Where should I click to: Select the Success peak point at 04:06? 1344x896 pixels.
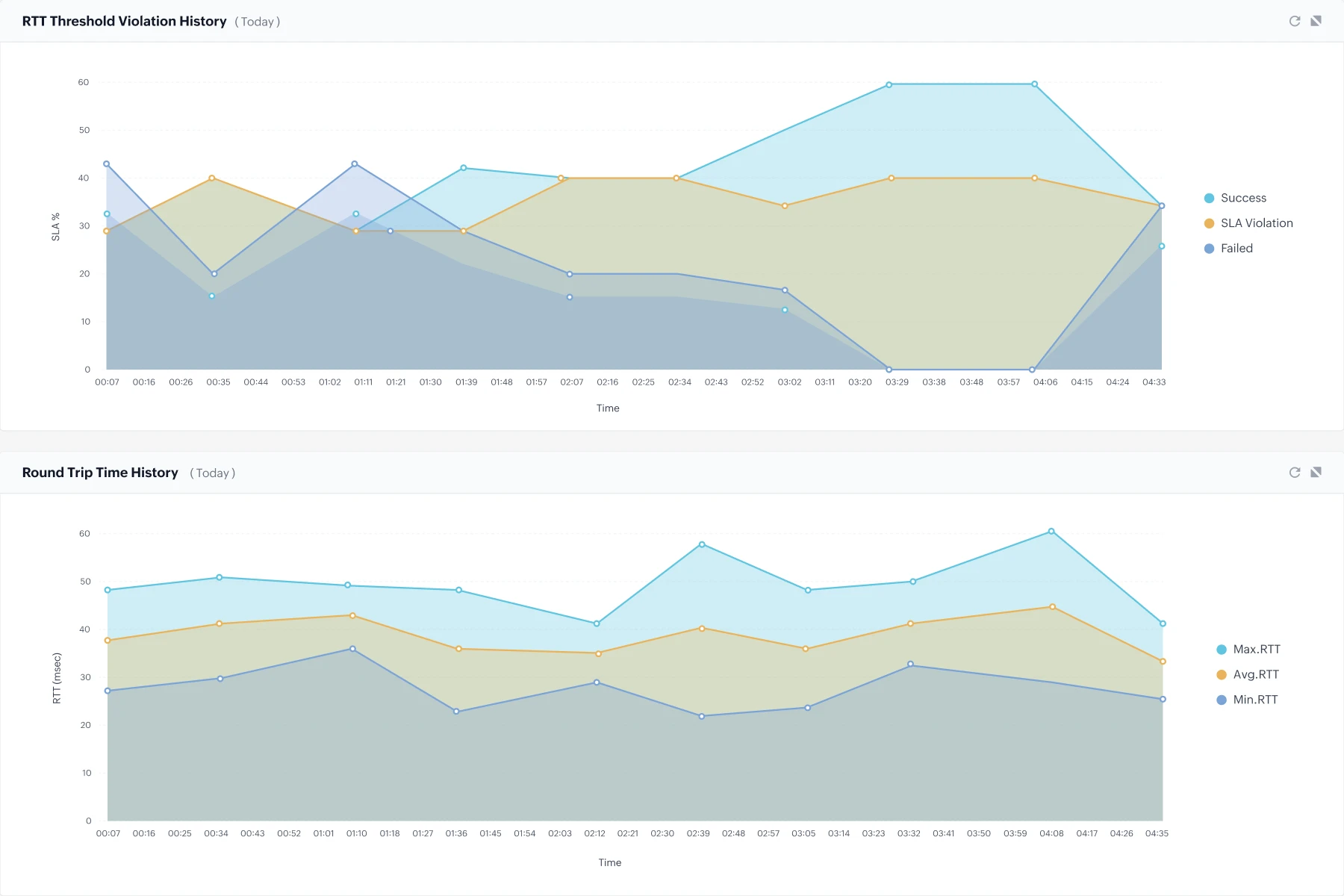(1034, 84)
